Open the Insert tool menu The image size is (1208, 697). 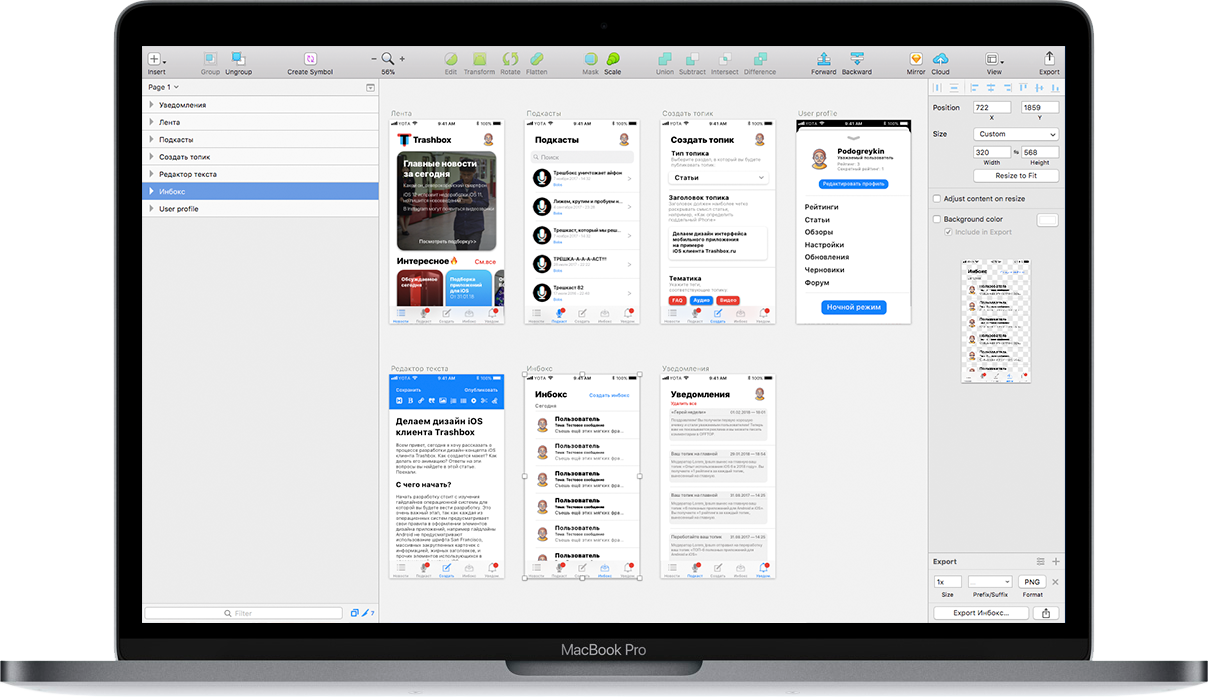[156, 60]
